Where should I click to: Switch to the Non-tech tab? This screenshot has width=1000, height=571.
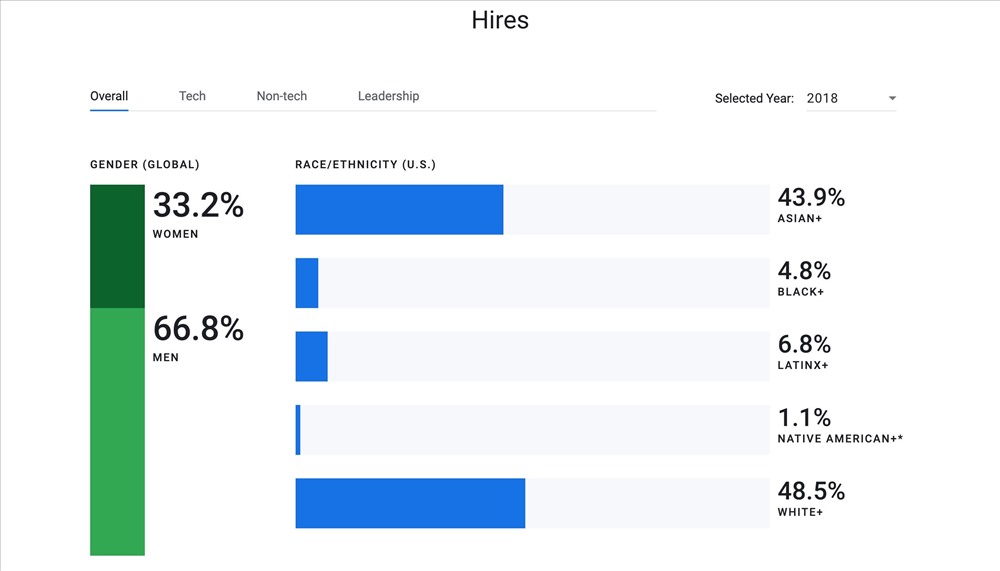point(281,96)
